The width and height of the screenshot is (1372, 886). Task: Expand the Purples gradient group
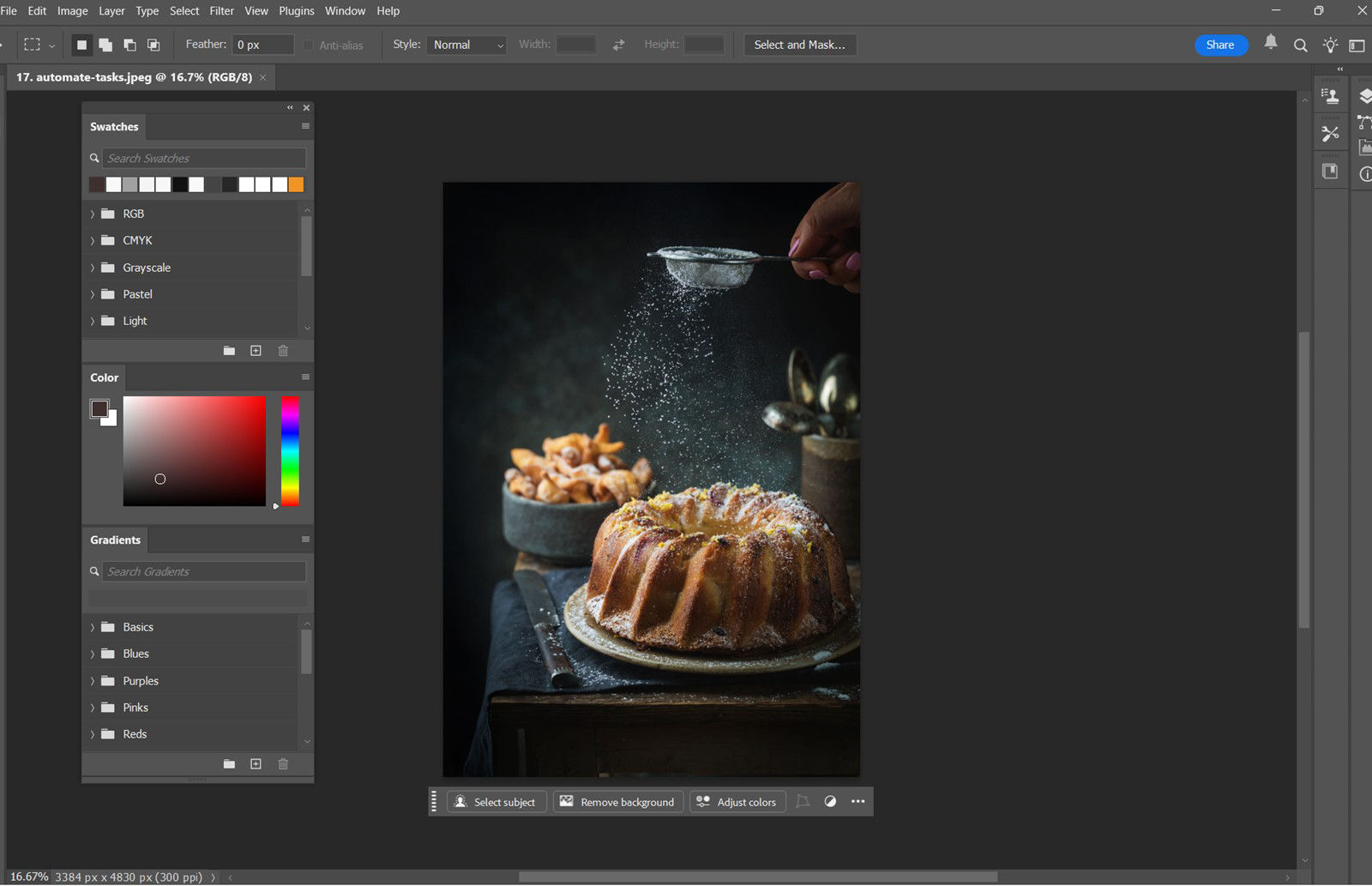93,680
